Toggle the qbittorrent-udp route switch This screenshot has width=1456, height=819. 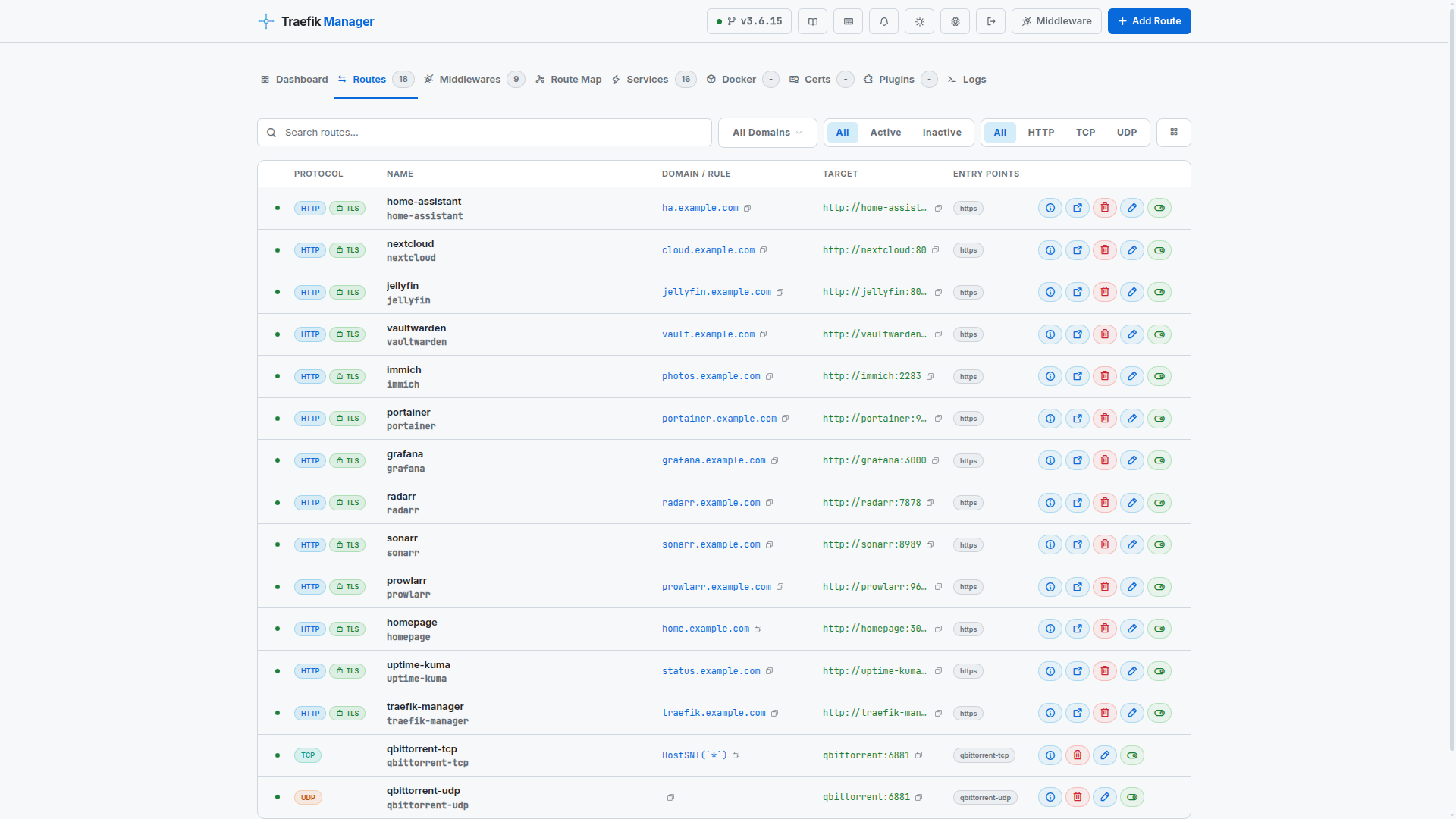click(x=1132, y=797)
